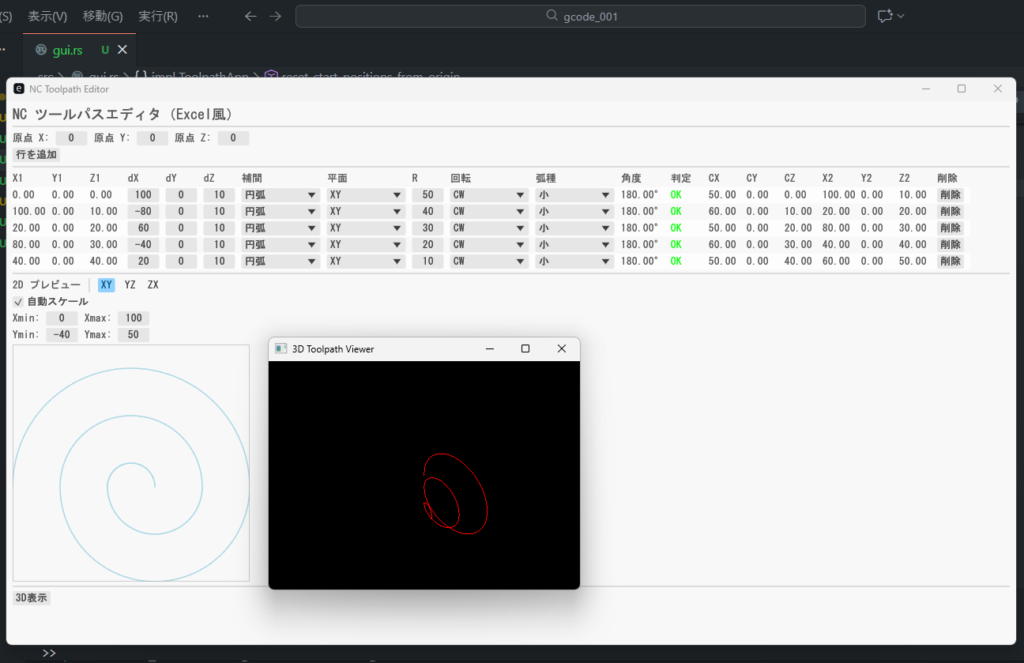Image resolution: width=1024 pixels, height=663 pixels.
Task: Open the three-dots overflow menu
Action: click(204, 16)
